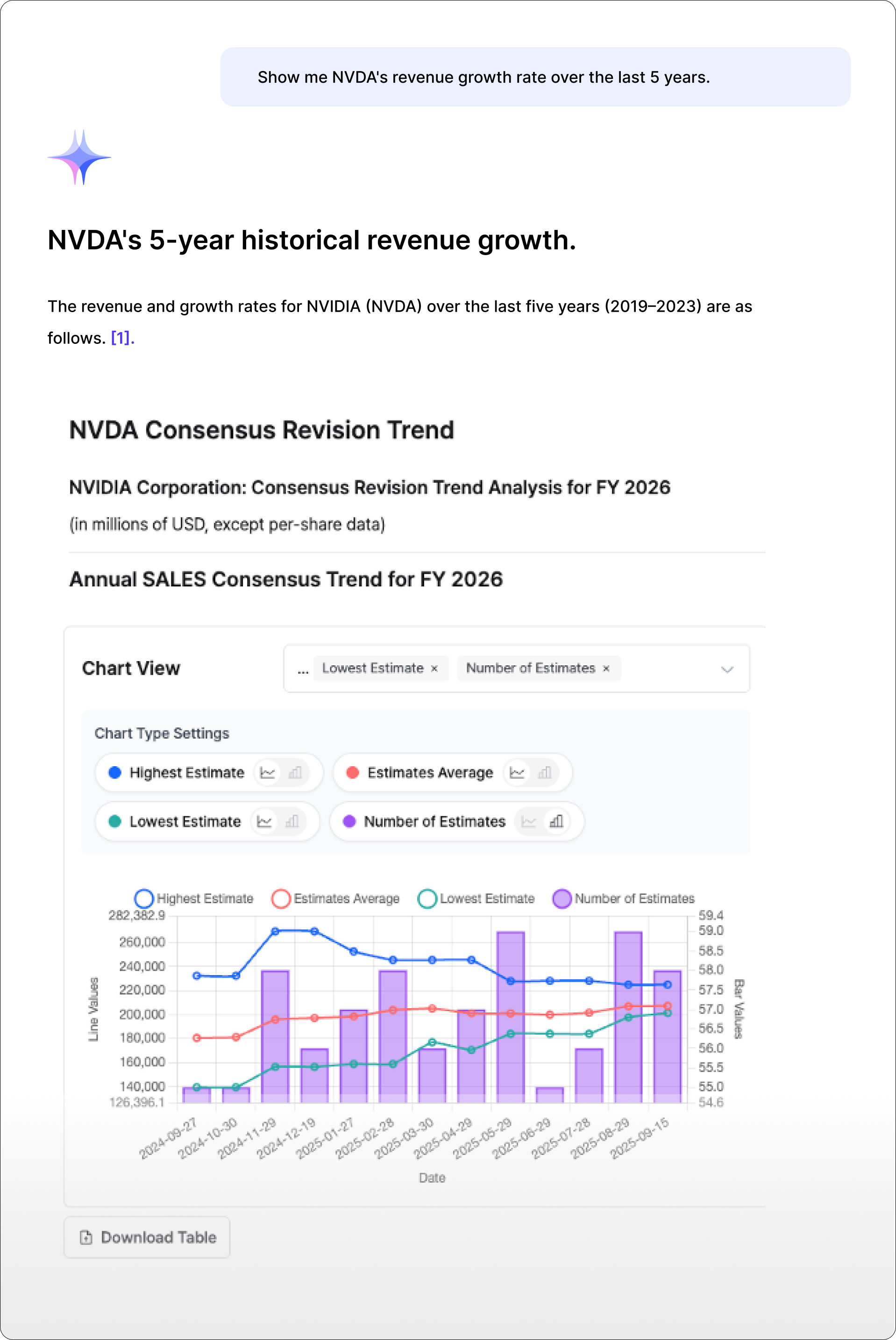Set Estimates Average to line chart

(x=517, y=773)
